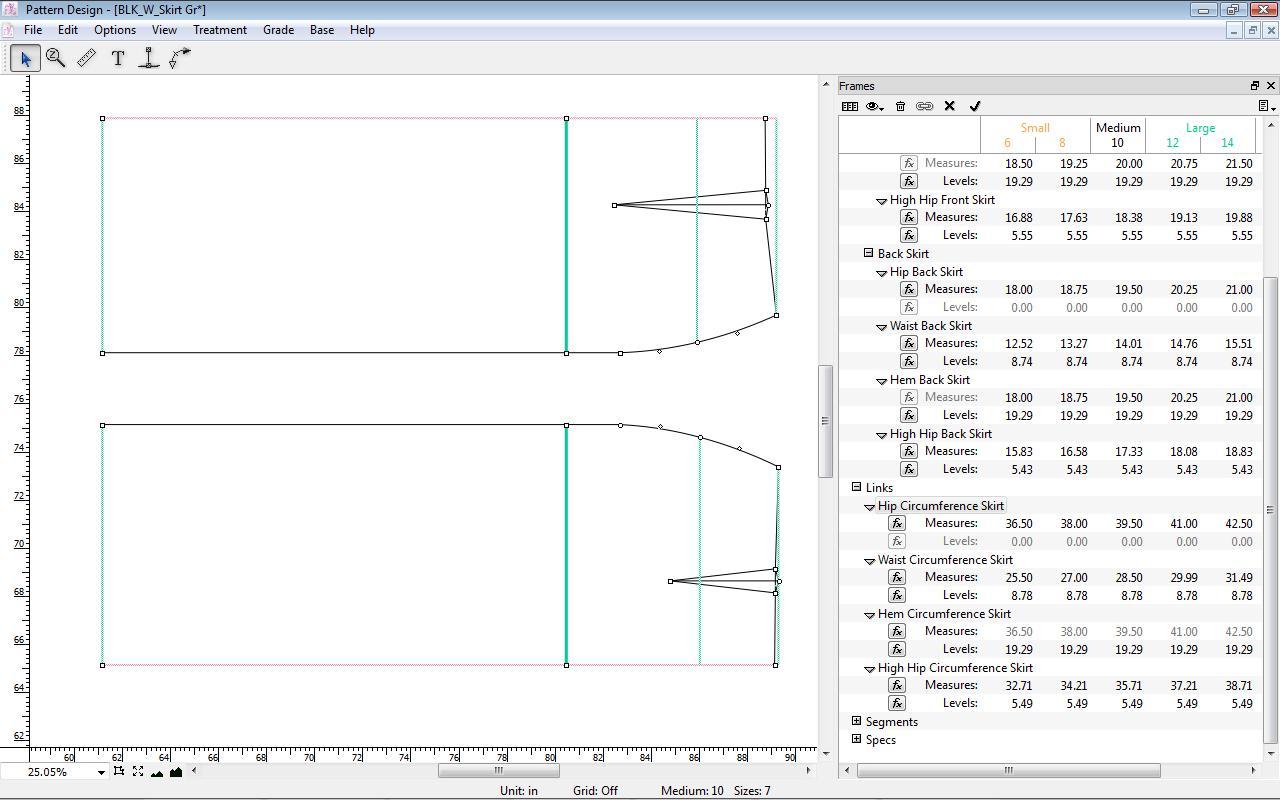
Task: Click the Medium 10 size column header
Action: (x=1117, y=135)
